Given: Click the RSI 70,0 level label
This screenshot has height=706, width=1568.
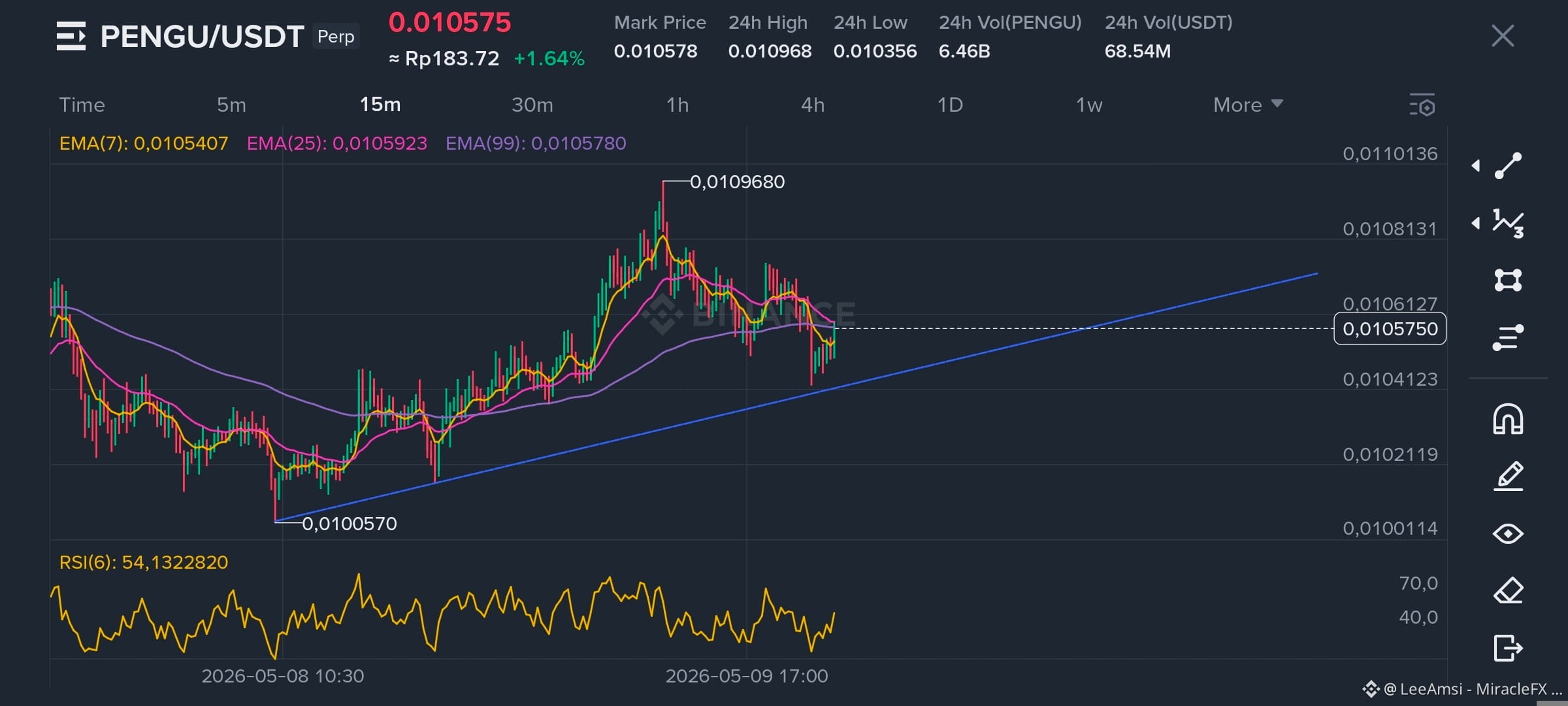Looking at the screenshot, I should (1418, 583).
